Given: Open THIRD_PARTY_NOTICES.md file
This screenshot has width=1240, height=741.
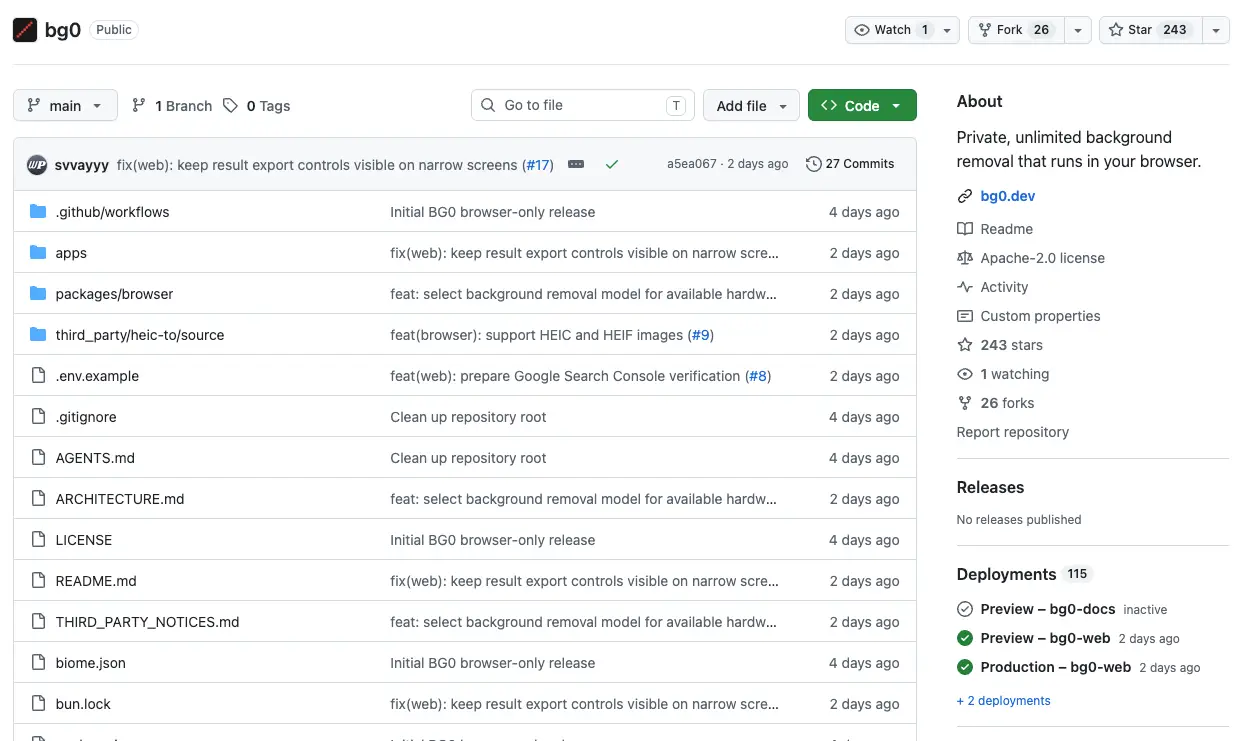Looking at the screenshot, I should (148, 622).
